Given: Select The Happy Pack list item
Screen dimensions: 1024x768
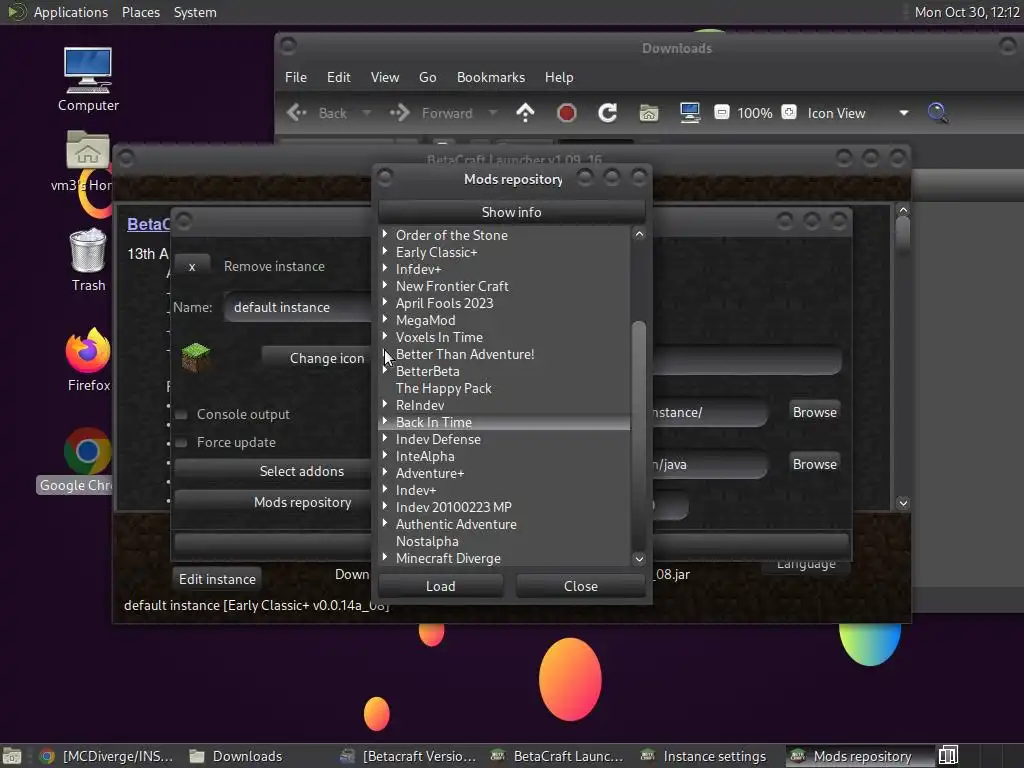Looking at the screenshot, I should point(443,388).
